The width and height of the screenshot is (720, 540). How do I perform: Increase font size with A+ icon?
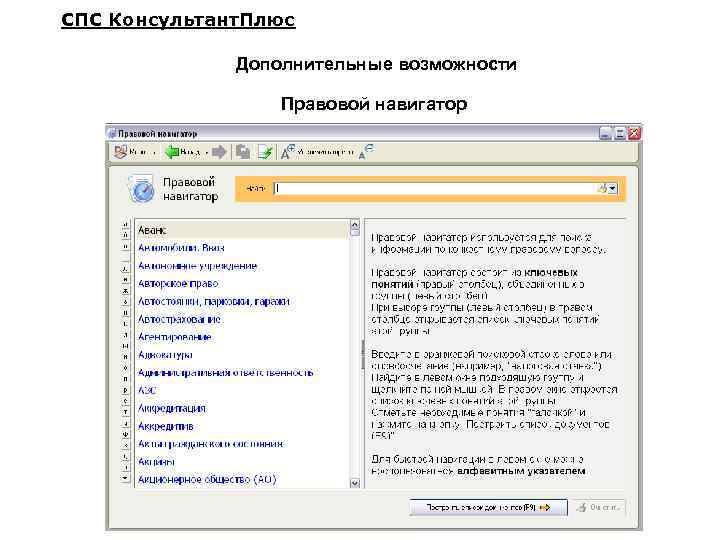pyautogui.click(x=288, y=152)
